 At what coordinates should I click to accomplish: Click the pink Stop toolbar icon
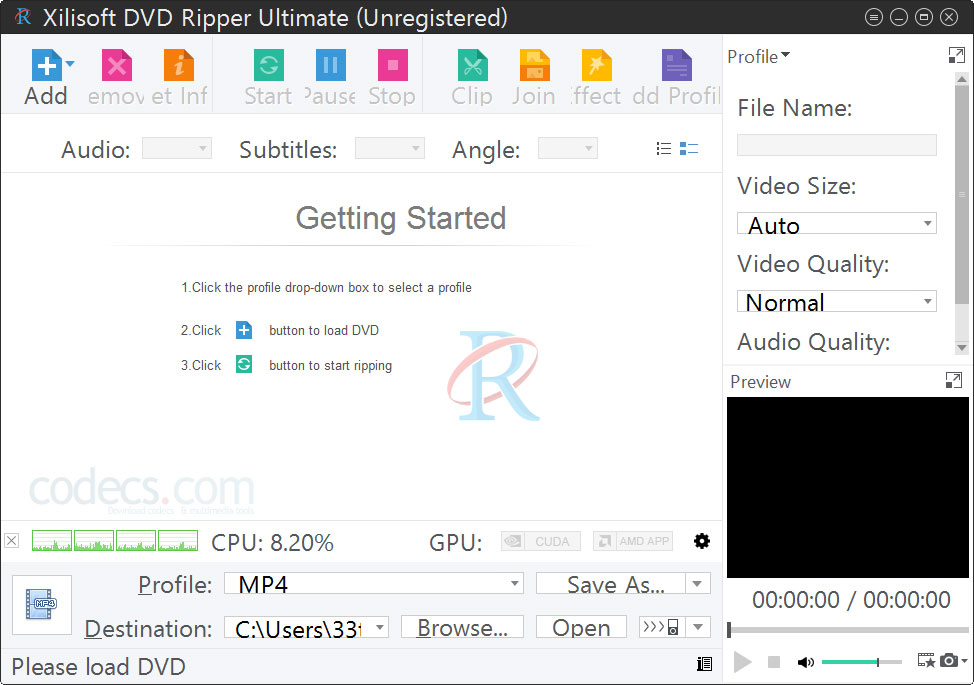393,65
